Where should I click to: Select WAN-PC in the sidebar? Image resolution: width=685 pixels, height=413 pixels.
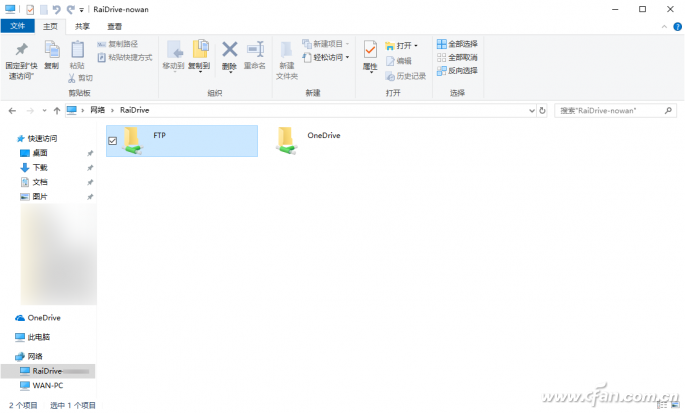coord(42,385)
